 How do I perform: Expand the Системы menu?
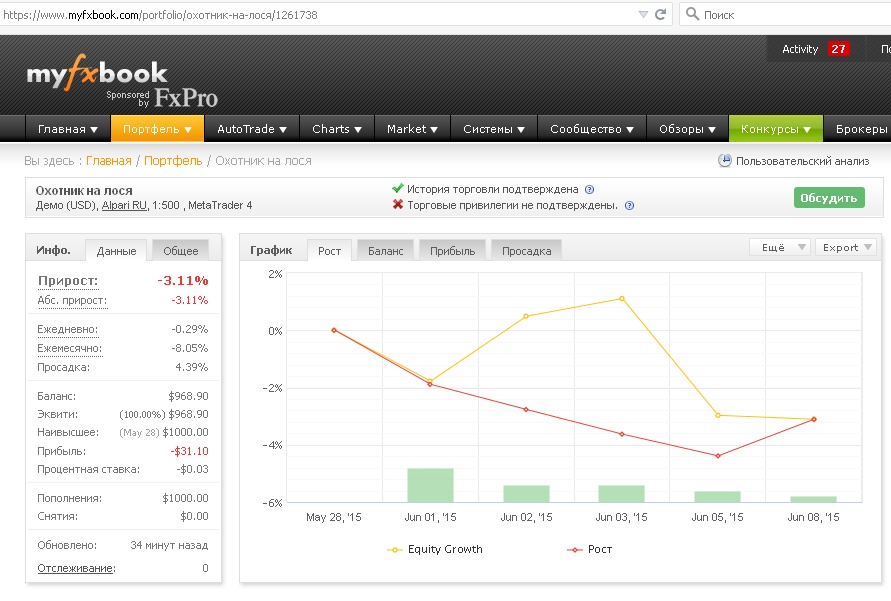coord(493,129)
